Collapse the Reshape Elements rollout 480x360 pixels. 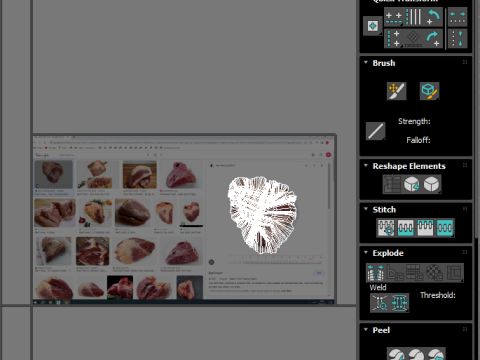[366, 165]
